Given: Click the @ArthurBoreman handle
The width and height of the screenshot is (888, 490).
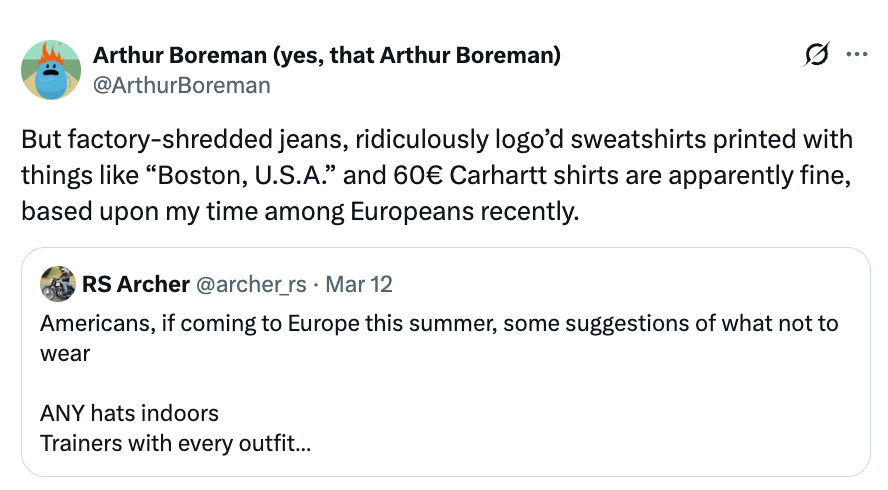Looking at the screenshot, I should click(x=181, y=85).
